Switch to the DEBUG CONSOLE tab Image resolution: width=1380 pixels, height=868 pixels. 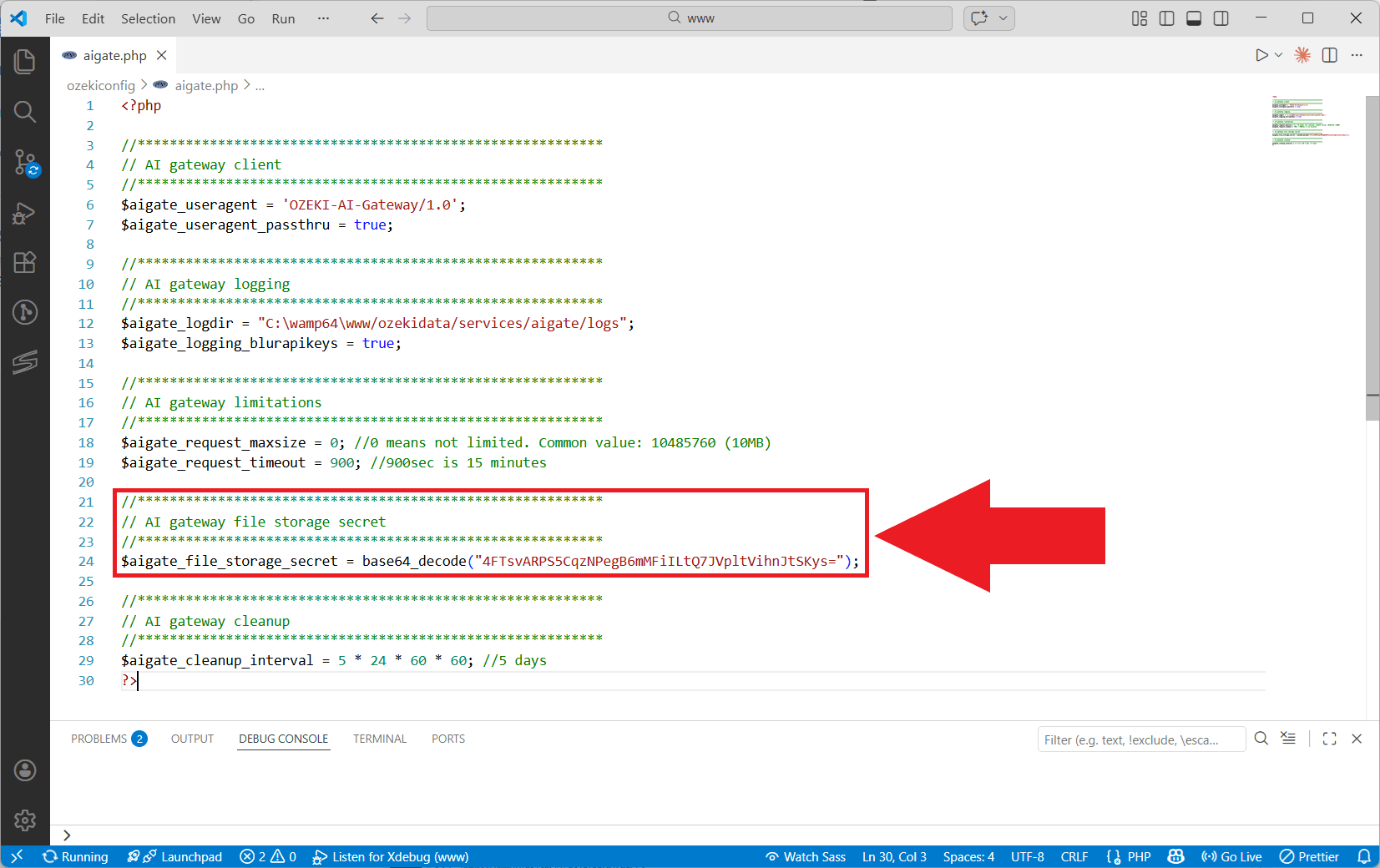pos(284,739)
